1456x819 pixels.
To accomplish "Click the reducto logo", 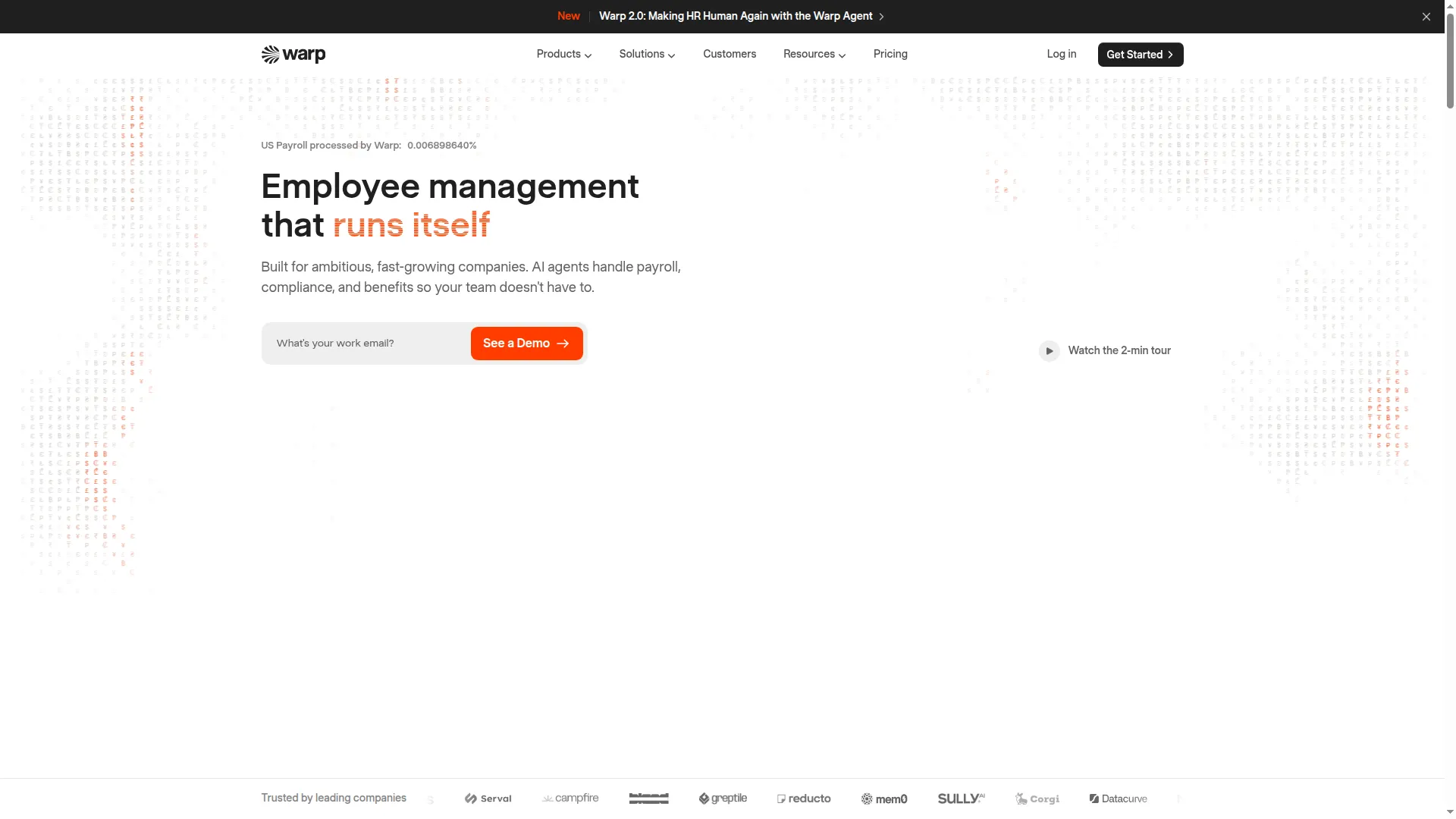I will pos(804,799).
